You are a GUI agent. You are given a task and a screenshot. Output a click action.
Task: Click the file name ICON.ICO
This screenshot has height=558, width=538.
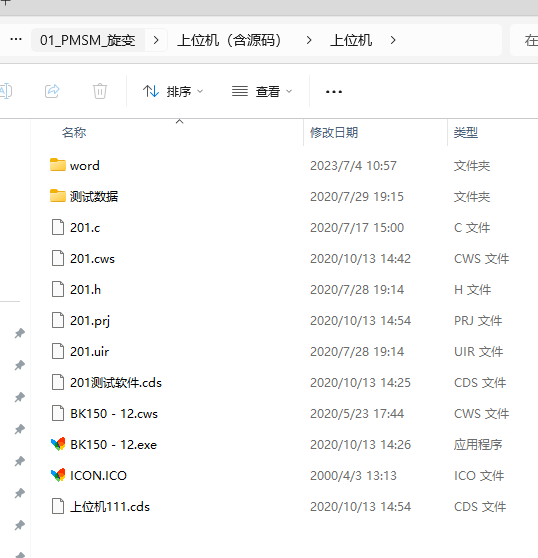pyautogui.click(x=99, y=475)
